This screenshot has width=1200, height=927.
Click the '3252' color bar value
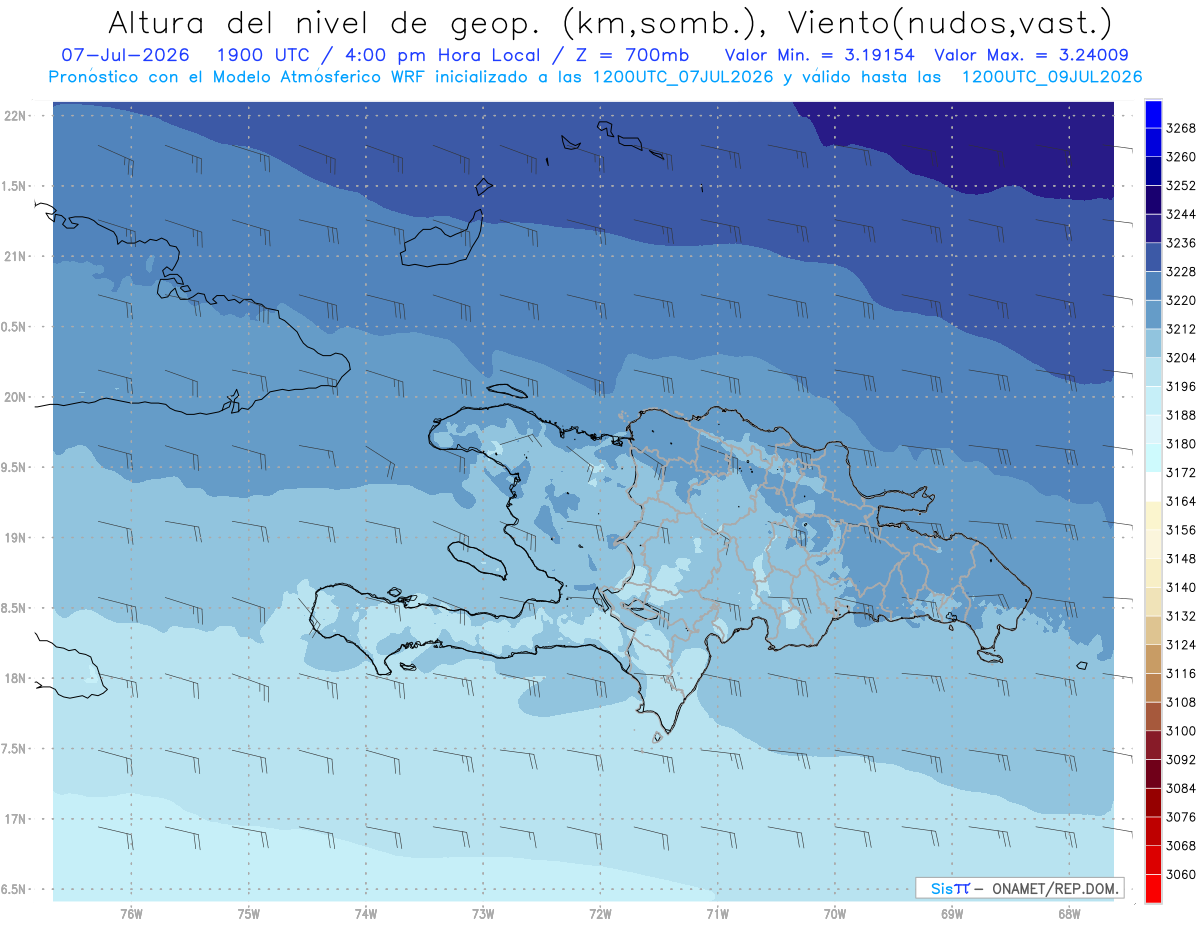point(1181,186)
